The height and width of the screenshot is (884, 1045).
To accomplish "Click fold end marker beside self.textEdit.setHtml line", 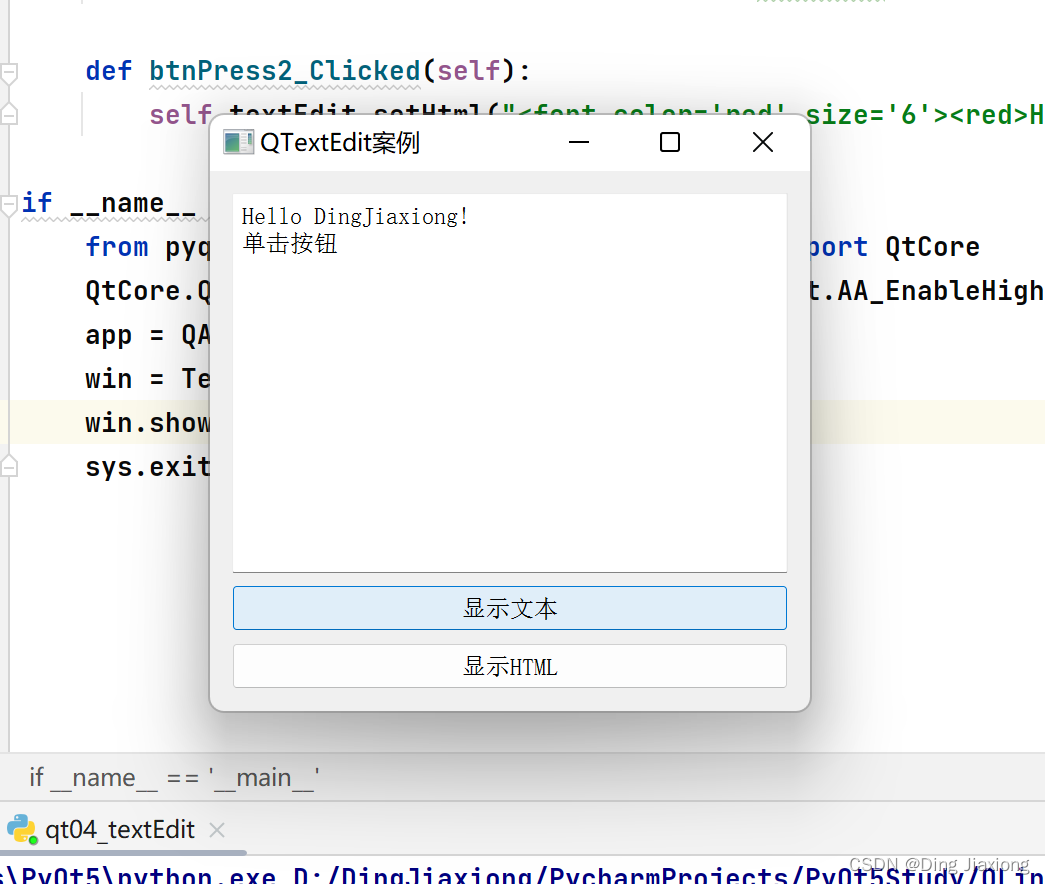I will click(9, 114).
